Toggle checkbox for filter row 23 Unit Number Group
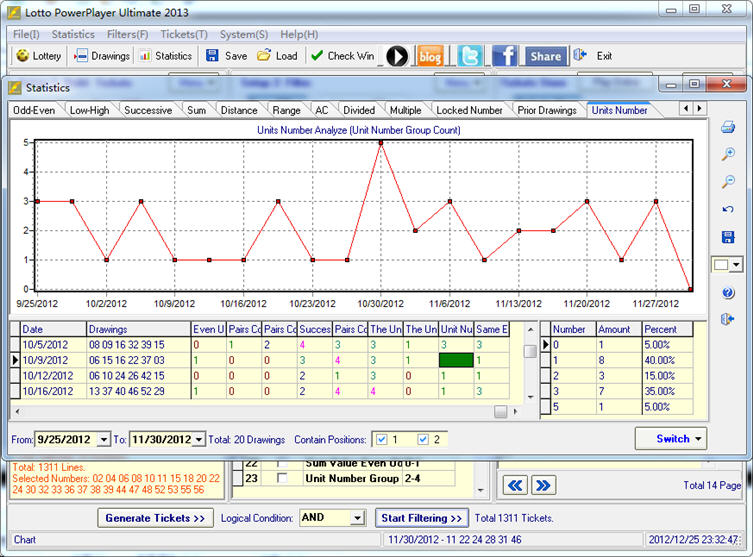The width and height of the screenshot is (753, 557). pyautogui.click(x=282, y=478)
